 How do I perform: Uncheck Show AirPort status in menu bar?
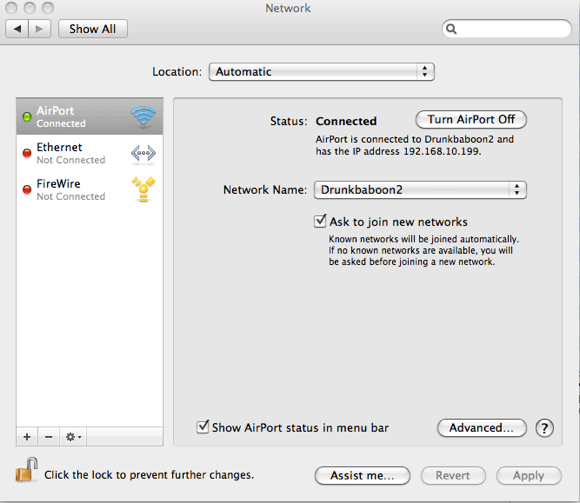pyautogui.click(x=203, y=427)
